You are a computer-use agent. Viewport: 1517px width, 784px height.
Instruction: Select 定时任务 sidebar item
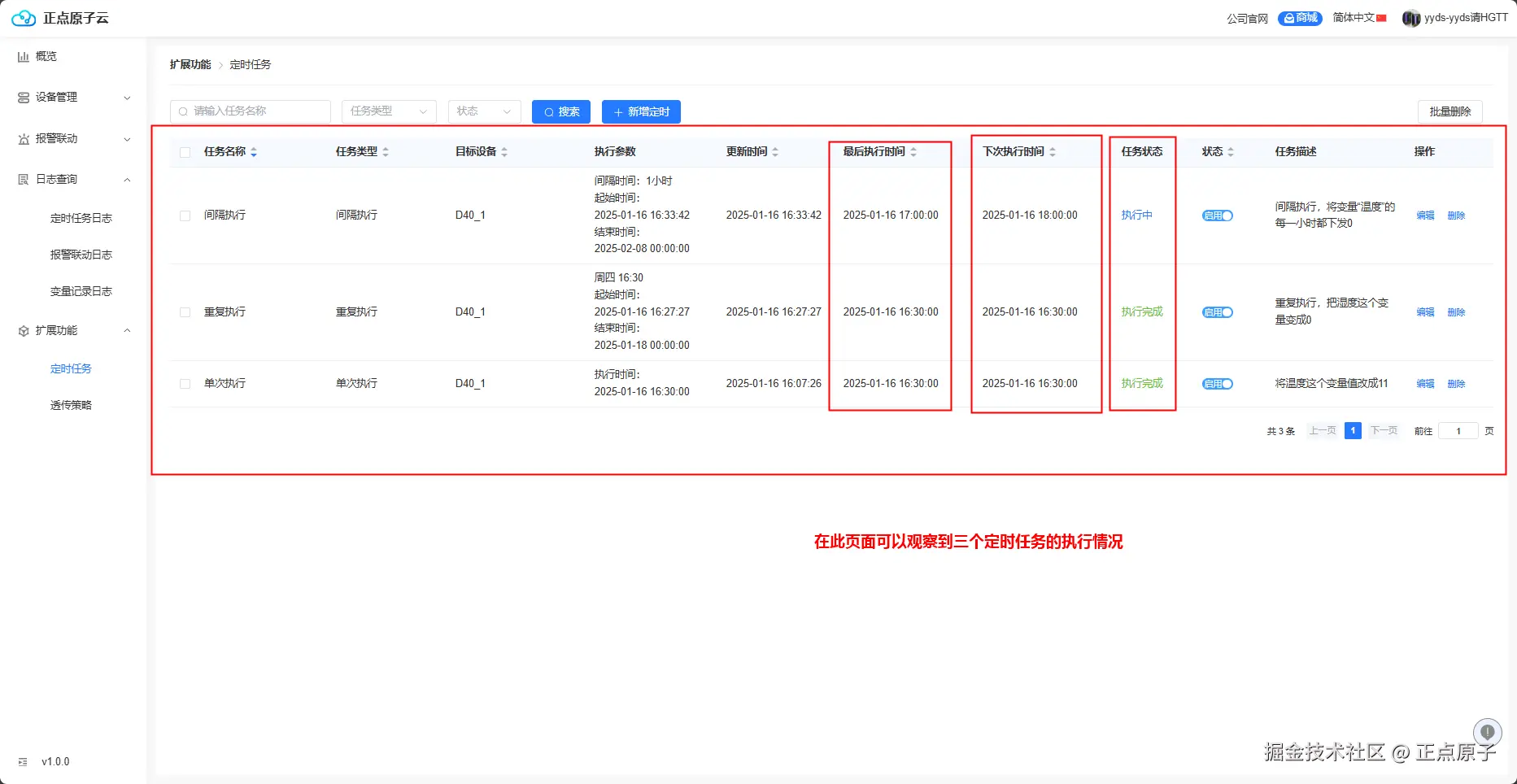(x=71, y=368)
